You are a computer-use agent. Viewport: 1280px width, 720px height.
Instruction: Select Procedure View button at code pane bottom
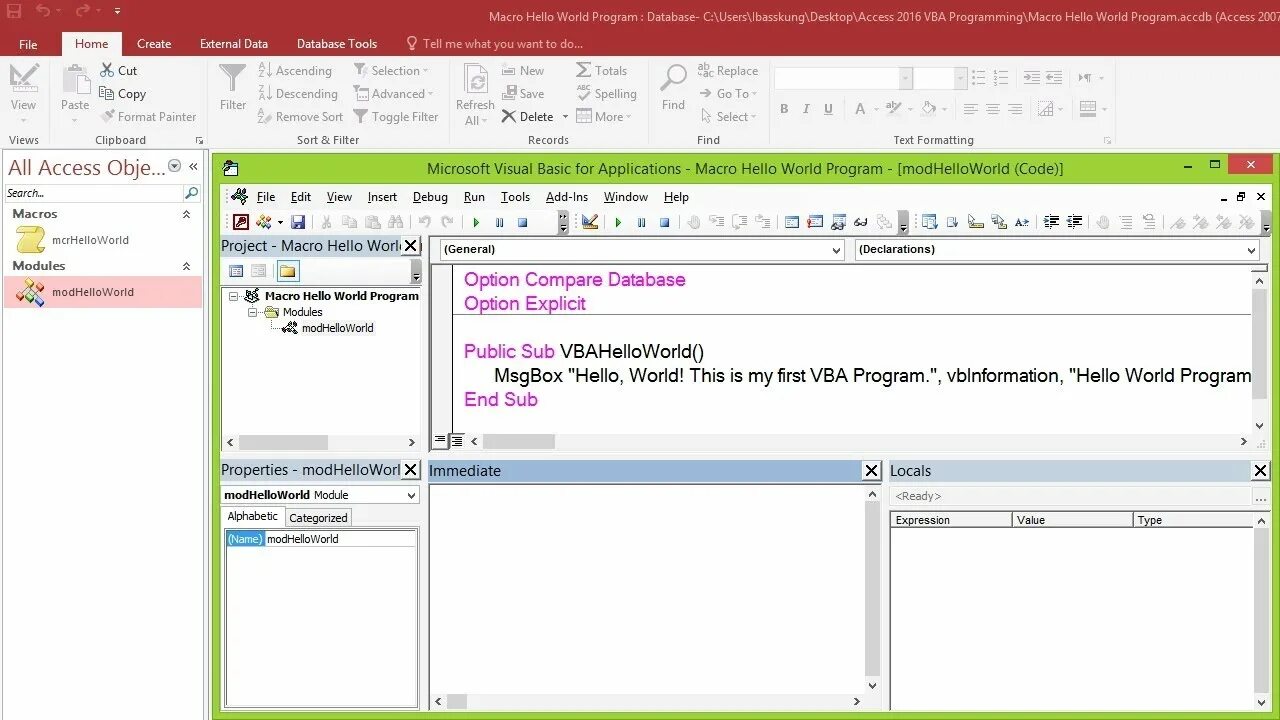point(440,441)
